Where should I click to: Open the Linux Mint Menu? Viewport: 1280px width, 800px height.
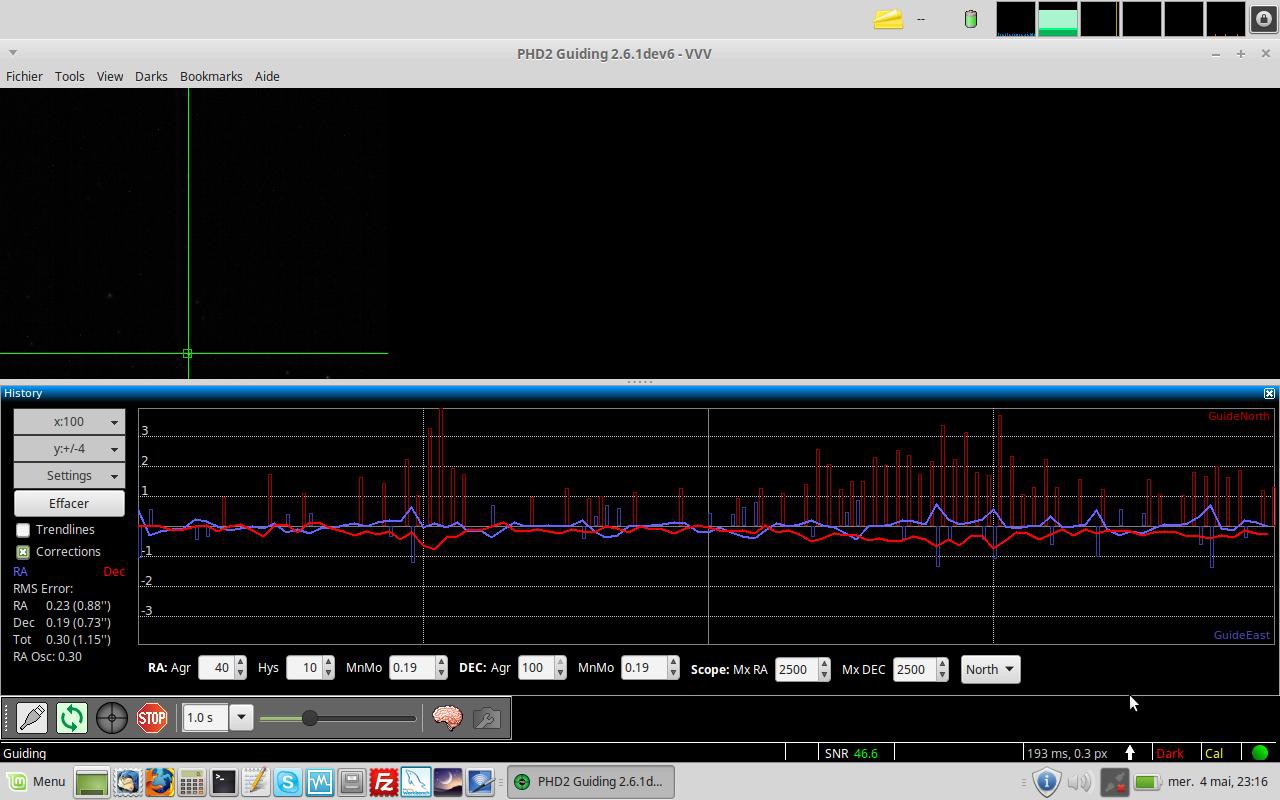tap(36, 782)
